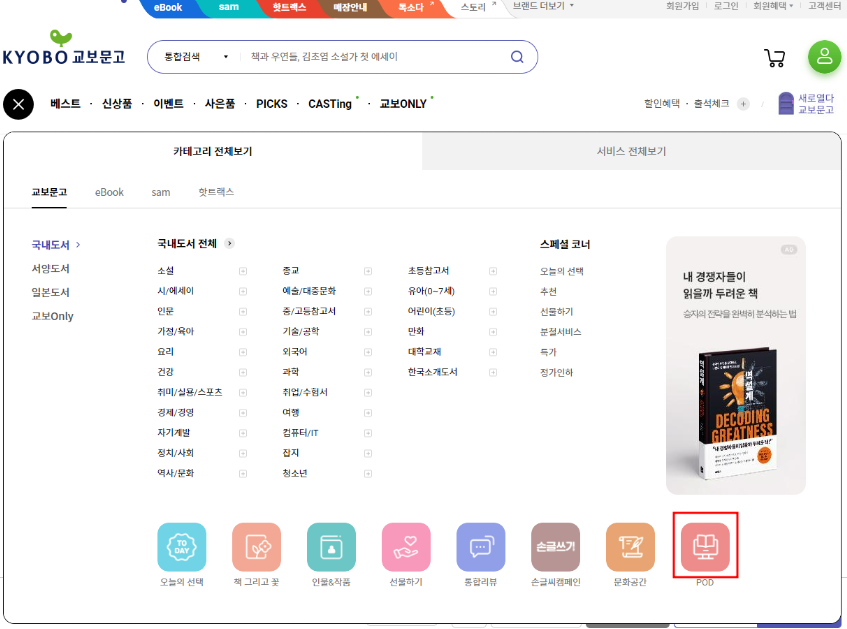Expand the 만화 category plus icon
Viewport: 847px width, 629px height.
493,332
